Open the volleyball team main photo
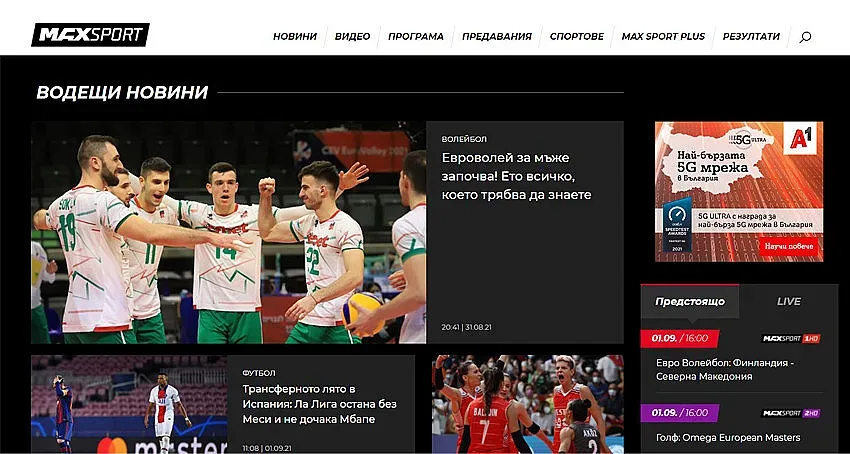850x454 pixels. coord(228,233)
